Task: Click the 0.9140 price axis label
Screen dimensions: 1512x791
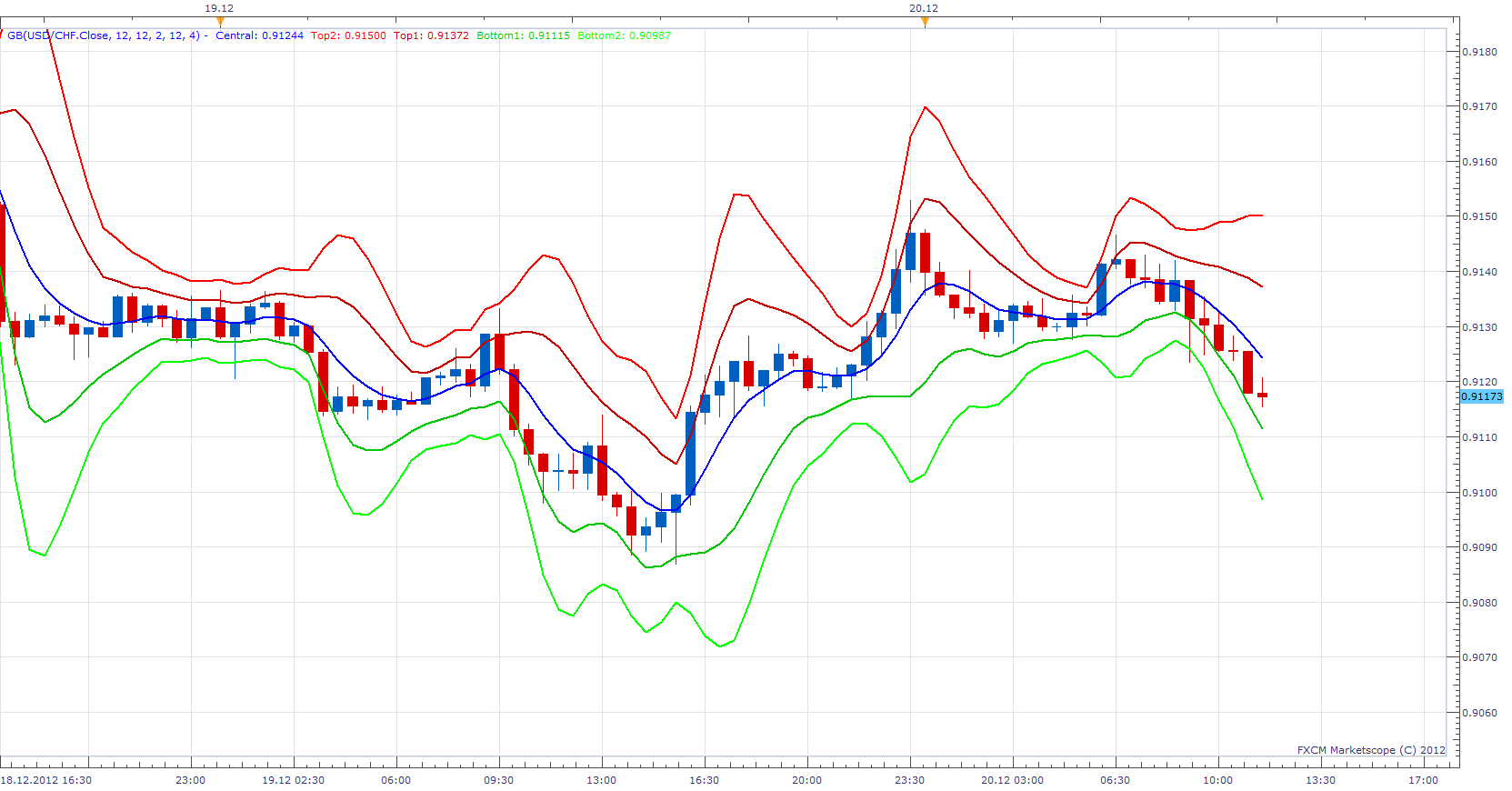Action: 1479,272
